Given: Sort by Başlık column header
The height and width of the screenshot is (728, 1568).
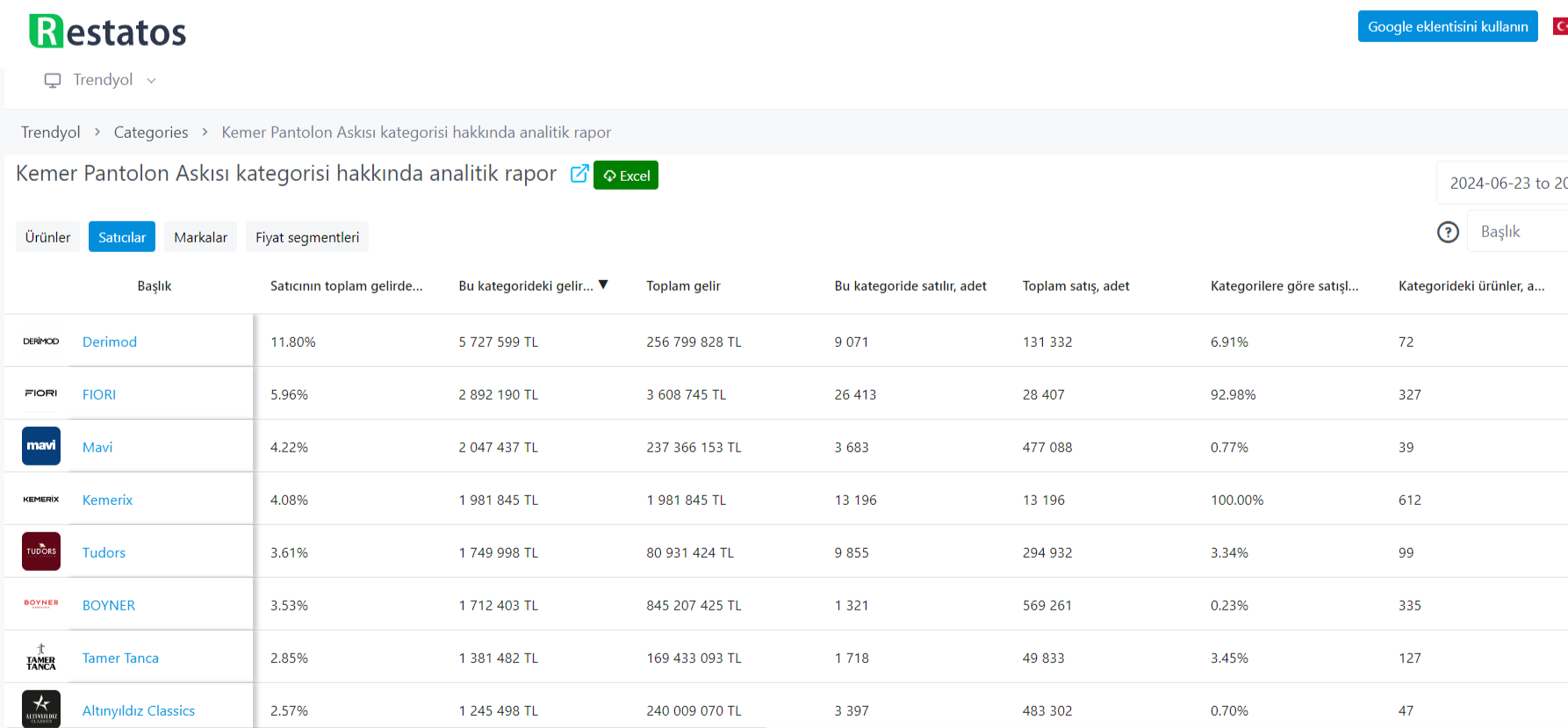Looking at the screenshot, I should [x=155, y=286].
